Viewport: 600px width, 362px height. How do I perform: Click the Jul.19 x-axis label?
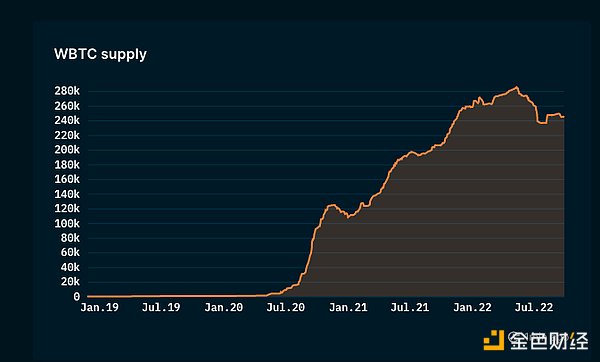tap(161, 307)
